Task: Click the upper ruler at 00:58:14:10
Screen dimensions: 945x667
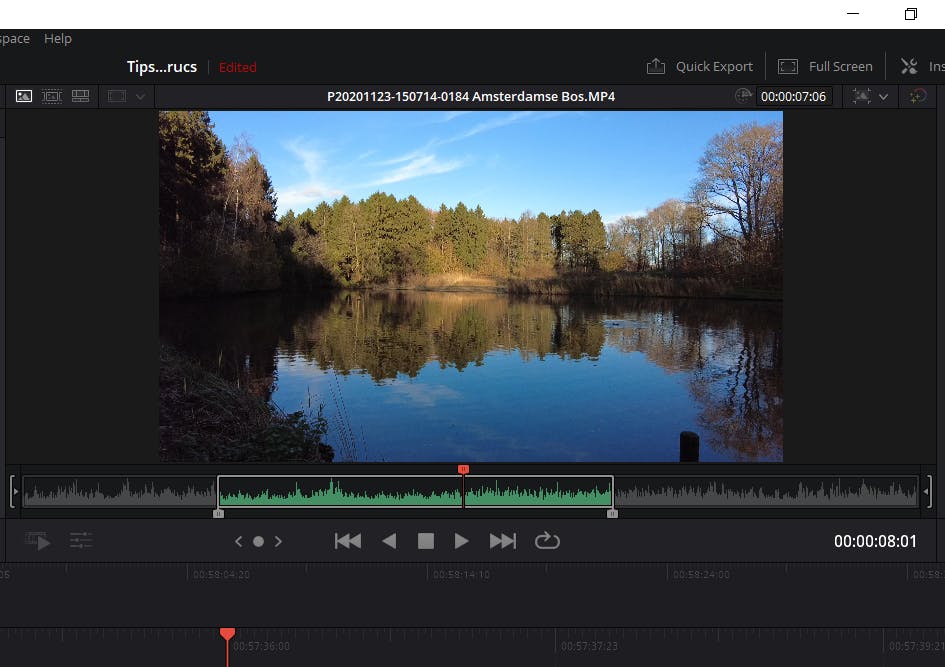Action: [461, 575]
